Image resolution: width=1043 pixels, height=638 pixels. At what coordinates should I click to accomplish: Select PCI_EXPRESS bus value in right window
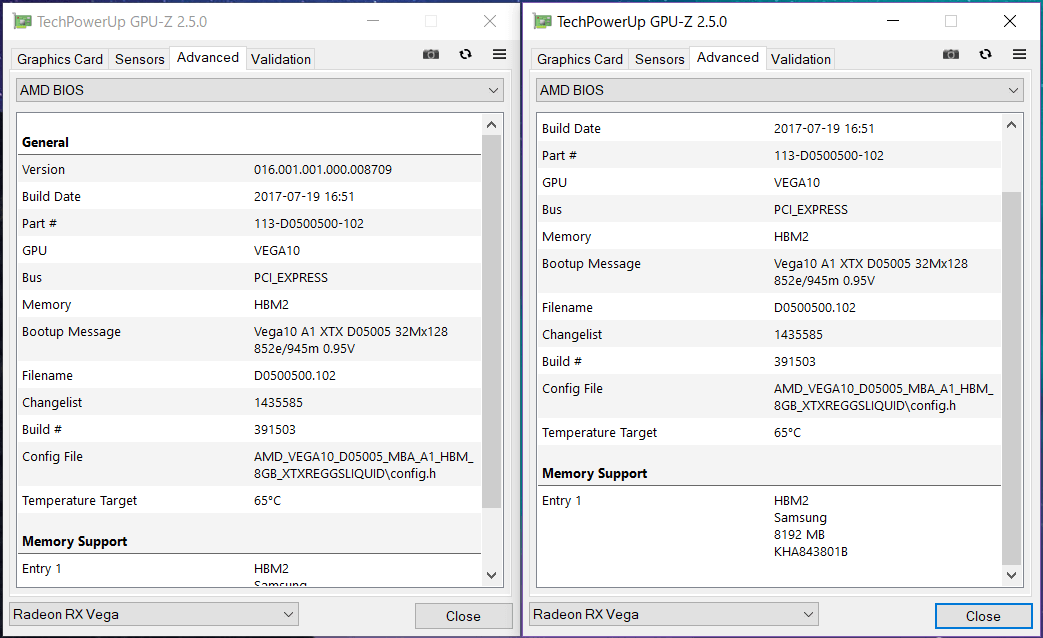coord(811,210)
